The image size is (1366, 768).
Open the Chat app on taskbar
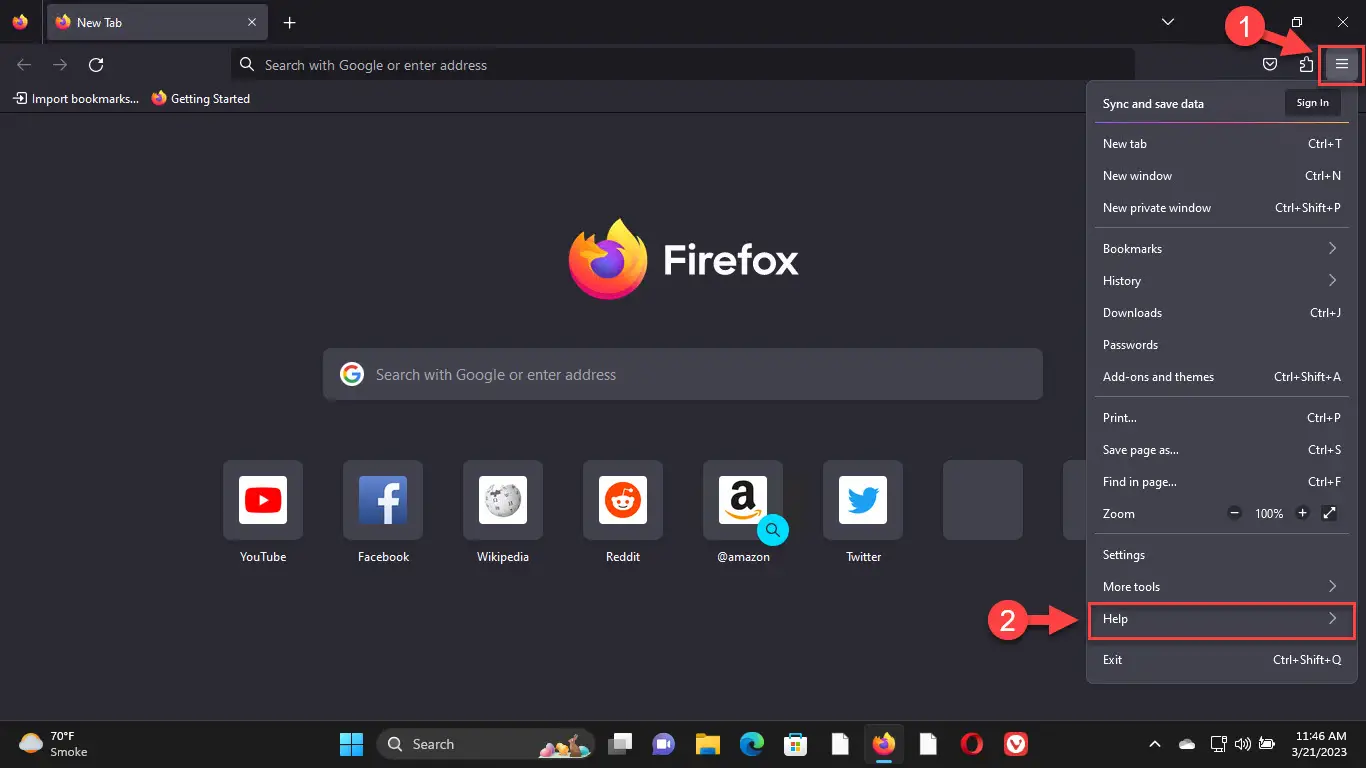click(664, 744)
